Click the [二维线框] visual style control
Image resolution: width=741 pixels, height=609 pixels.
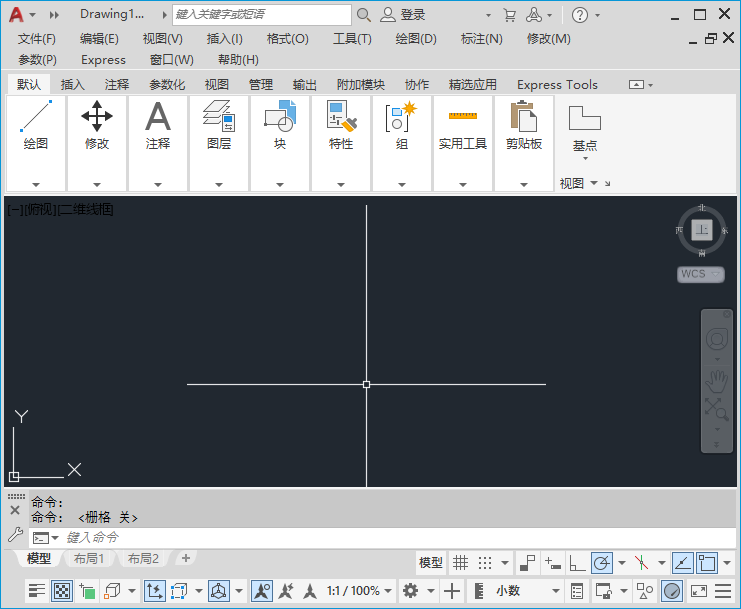pos(85,209)
